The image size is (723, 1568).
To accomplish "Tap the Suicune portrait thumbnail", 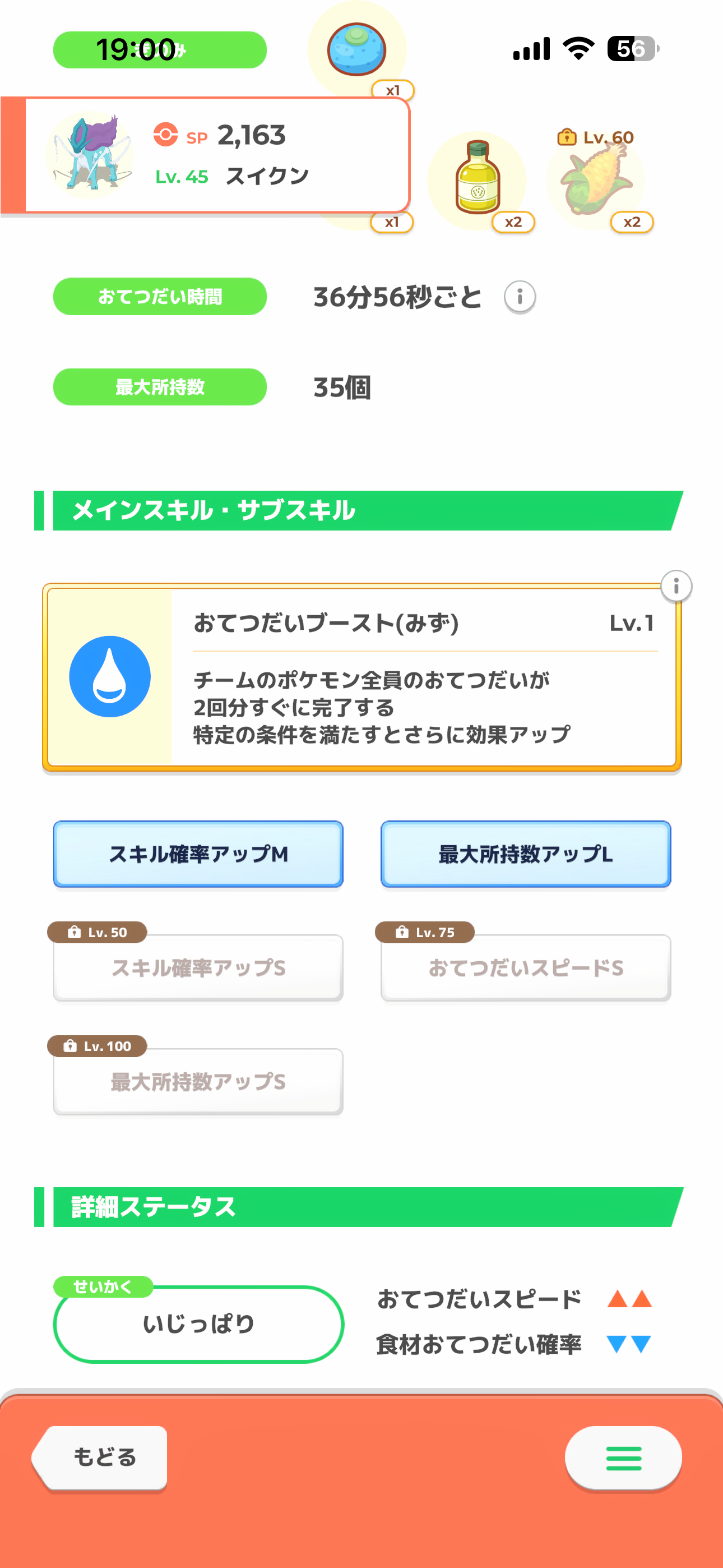I will tap(90, 155).
